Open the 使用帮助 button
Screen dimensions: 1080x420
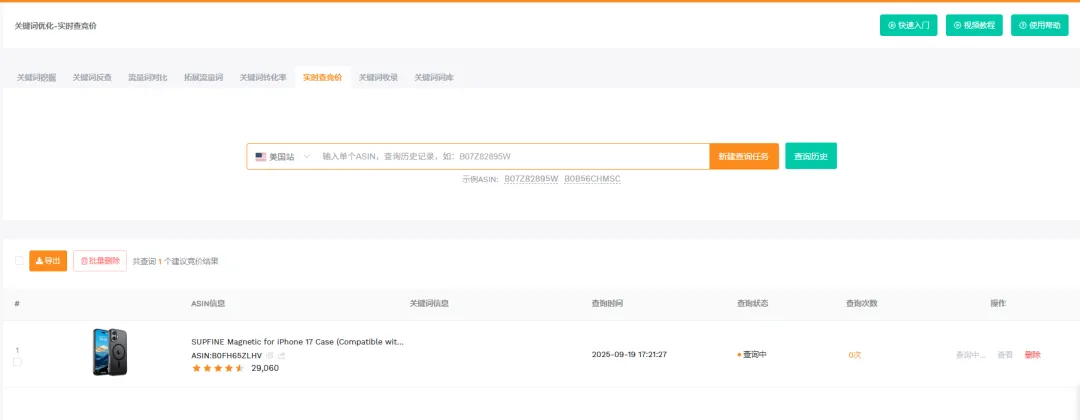click(x=1039, y=25)
